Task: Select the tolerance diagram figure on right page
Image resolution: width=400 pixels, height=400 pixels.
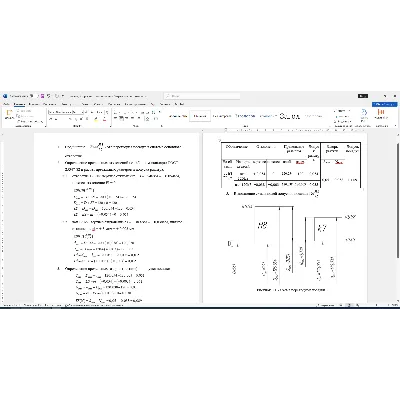Action: point(291,245)
